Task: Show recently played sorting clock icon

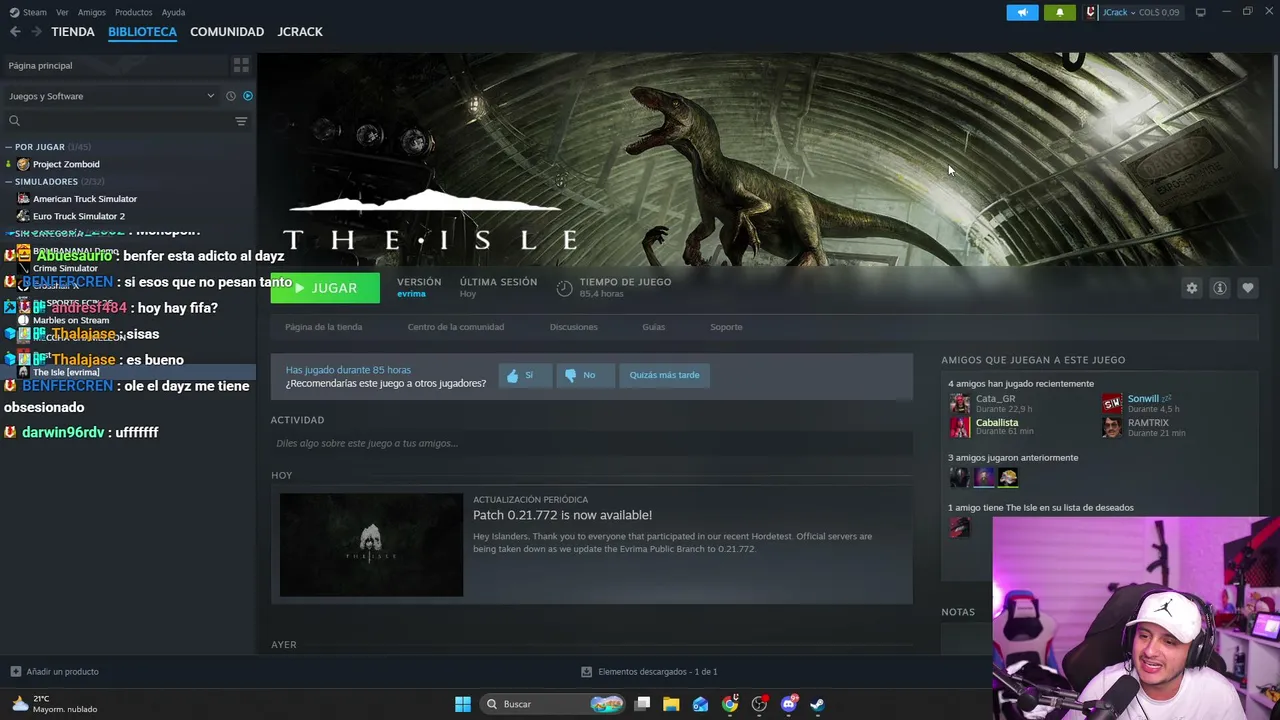Action: [230, 96]
